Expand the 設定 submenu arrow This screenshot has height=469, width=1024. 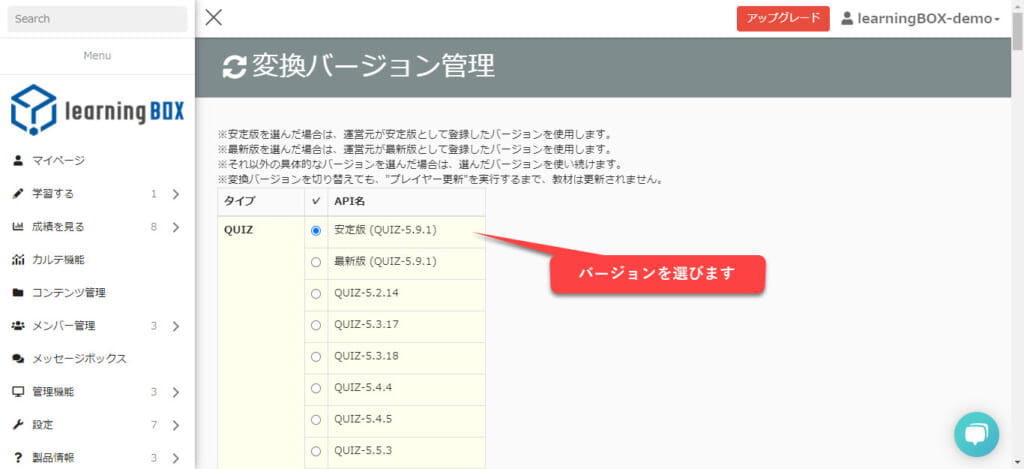point(175,424)
